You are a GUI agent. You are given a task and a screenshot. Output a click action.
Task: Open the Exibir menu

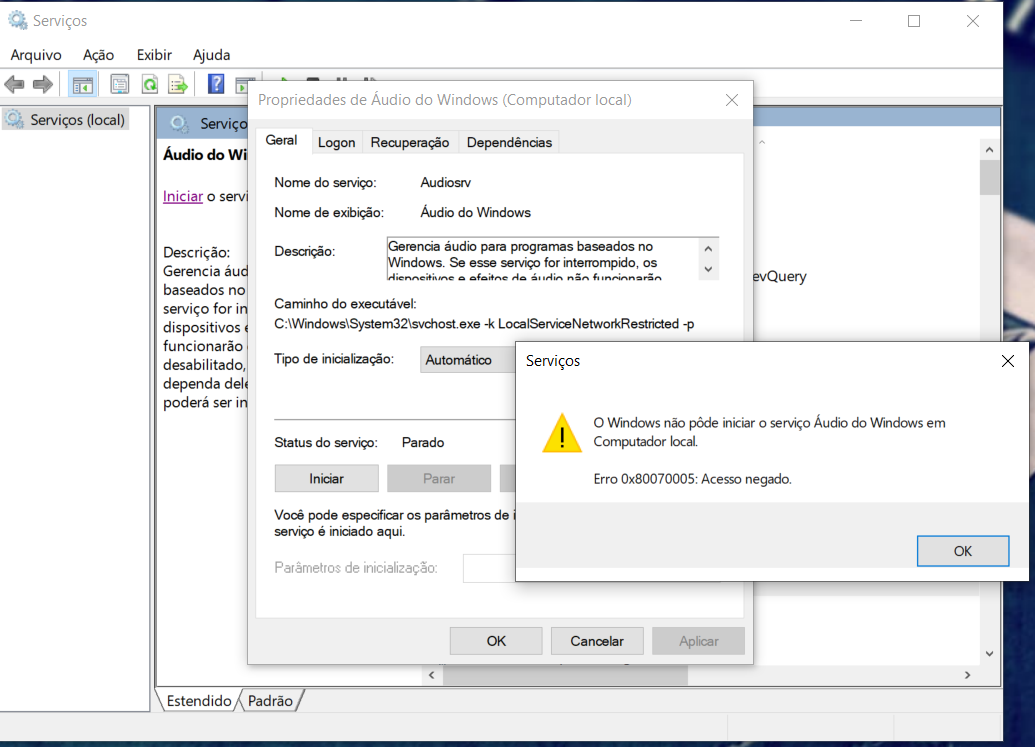(x=154, y=55)
